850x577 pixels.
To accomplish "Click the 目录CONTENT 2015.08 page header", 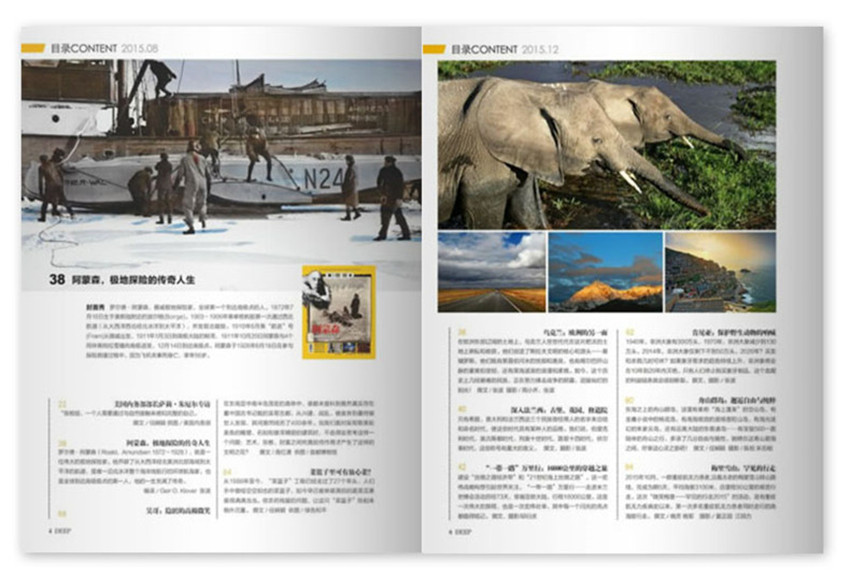I will click(104, 48).
